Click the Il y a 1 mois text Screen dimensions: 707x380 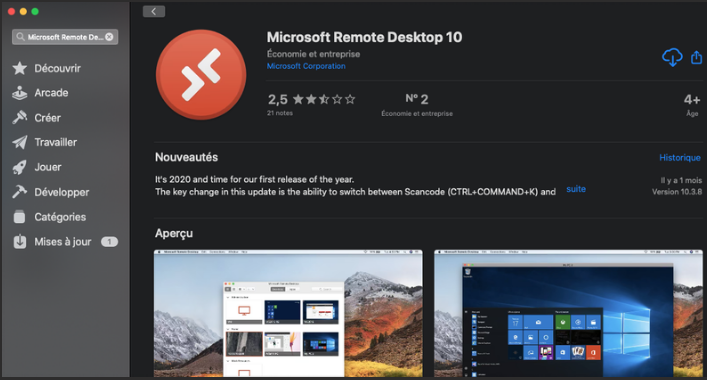(x=681, y=180)
